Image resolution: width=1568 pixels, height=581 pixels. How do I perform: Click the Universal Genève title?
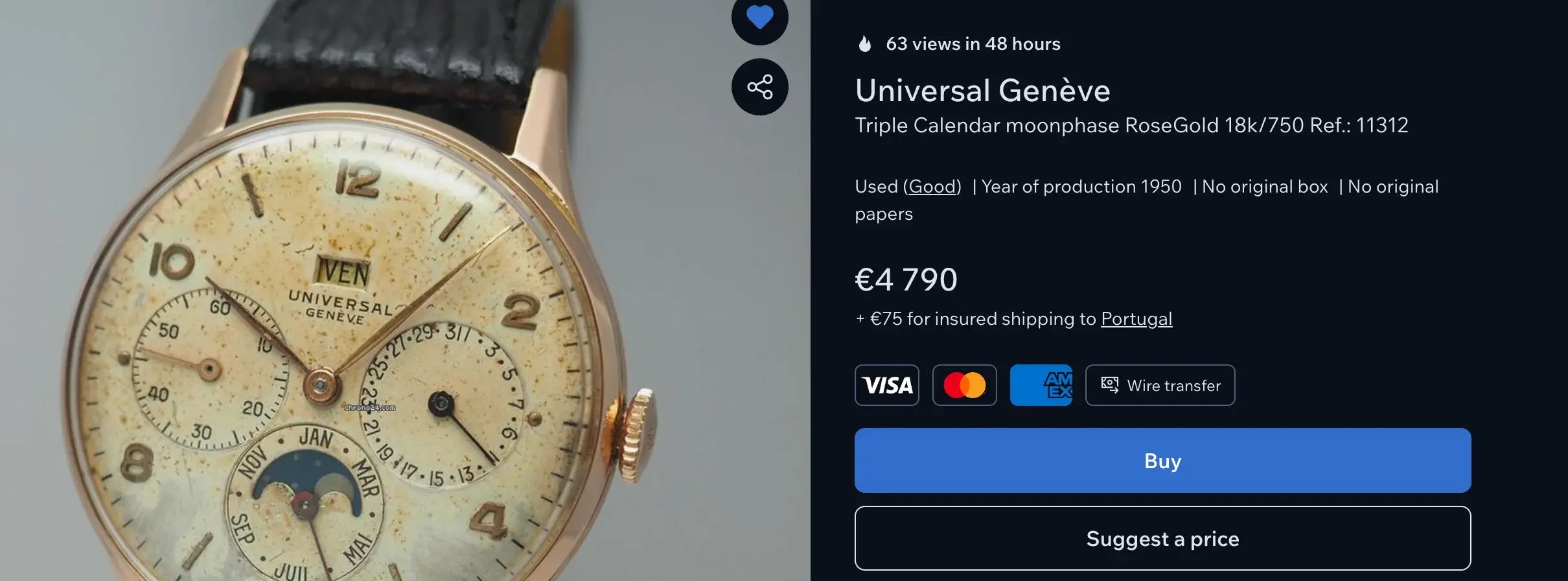coord(982,90)
